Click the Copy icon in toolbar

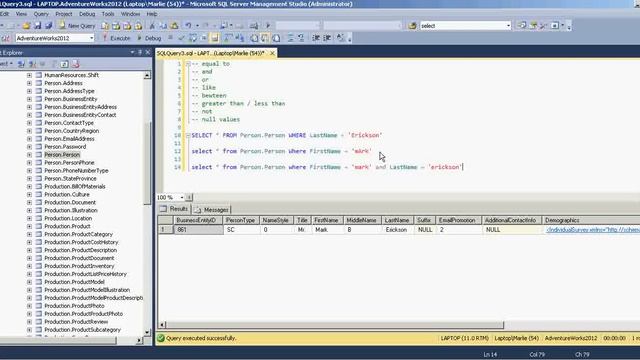pos(163,26)
